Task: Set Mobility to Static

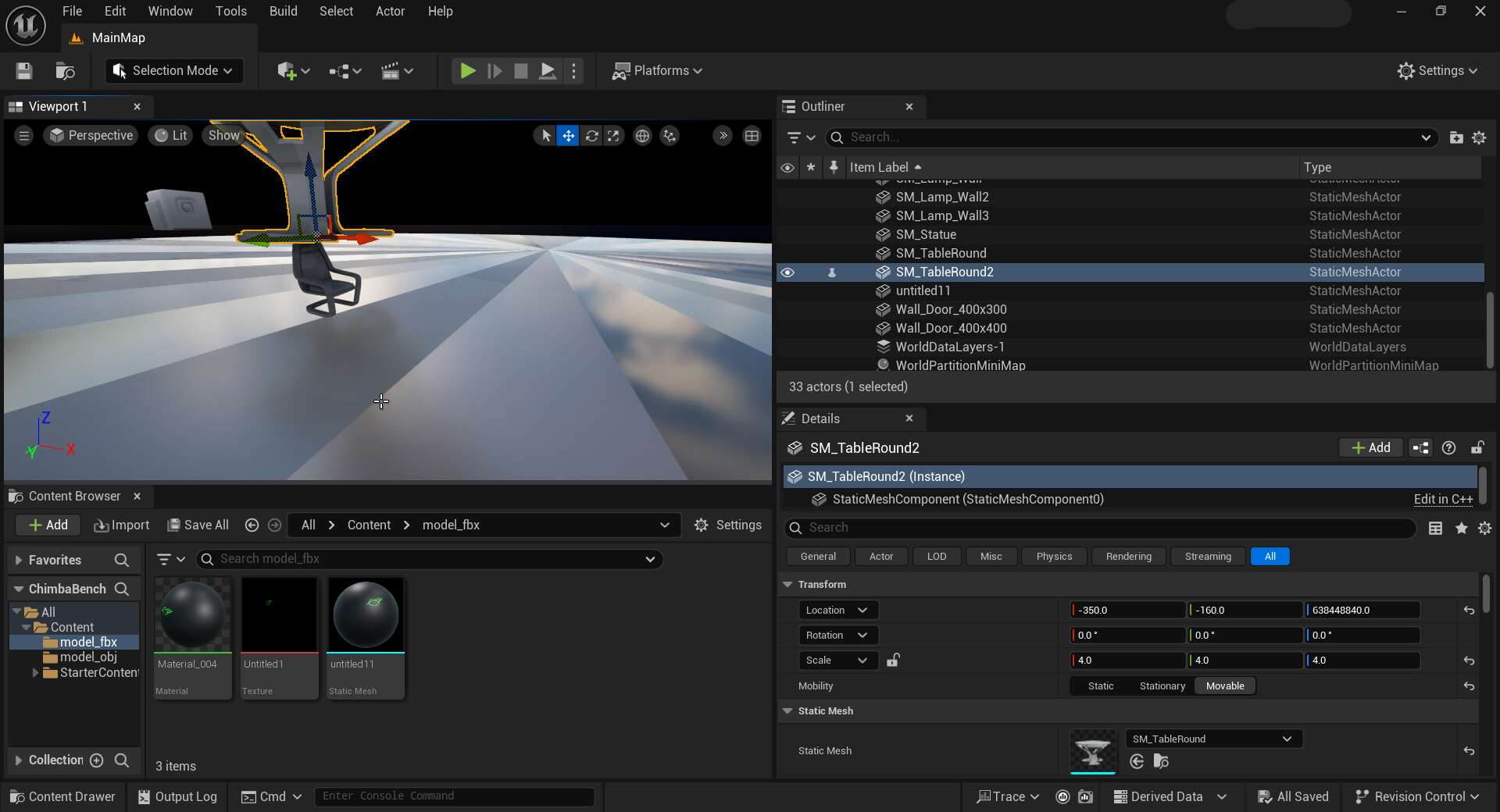Action: pyautogui.click(x=1100, y=686)
